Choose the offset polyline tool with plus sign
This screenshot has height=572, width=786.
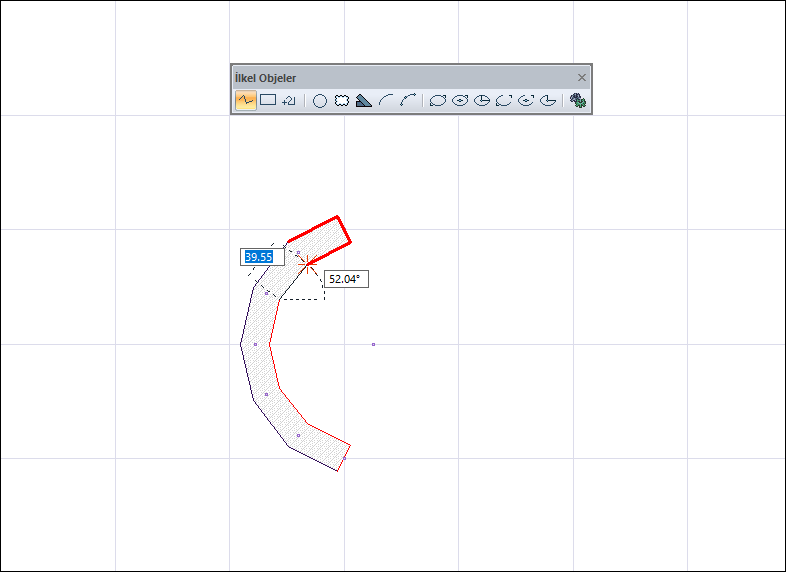tap(289, 101)
